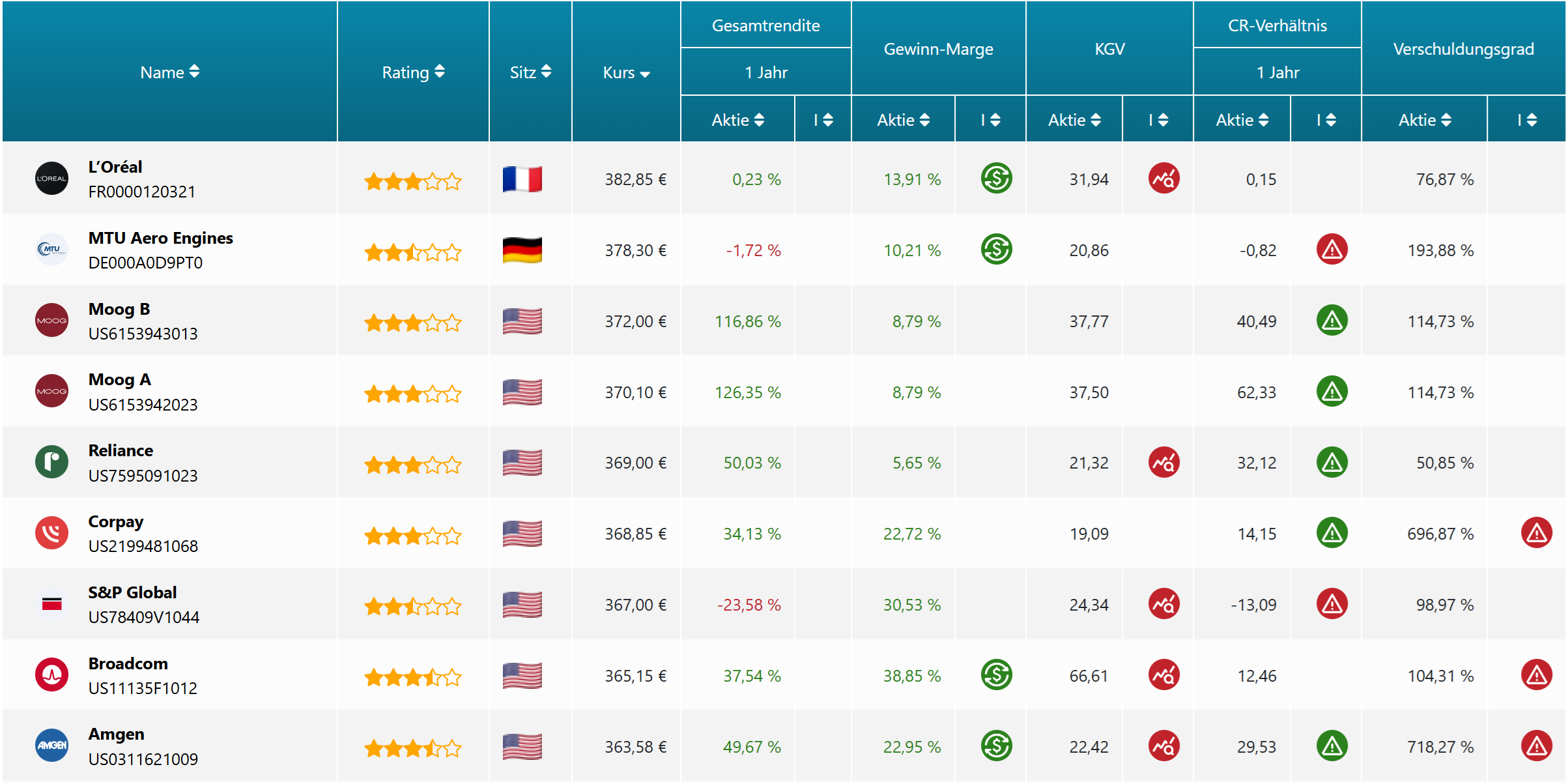Click S&P Global red CR warning icon
1568x784 pixels.
pos(1332,604)
